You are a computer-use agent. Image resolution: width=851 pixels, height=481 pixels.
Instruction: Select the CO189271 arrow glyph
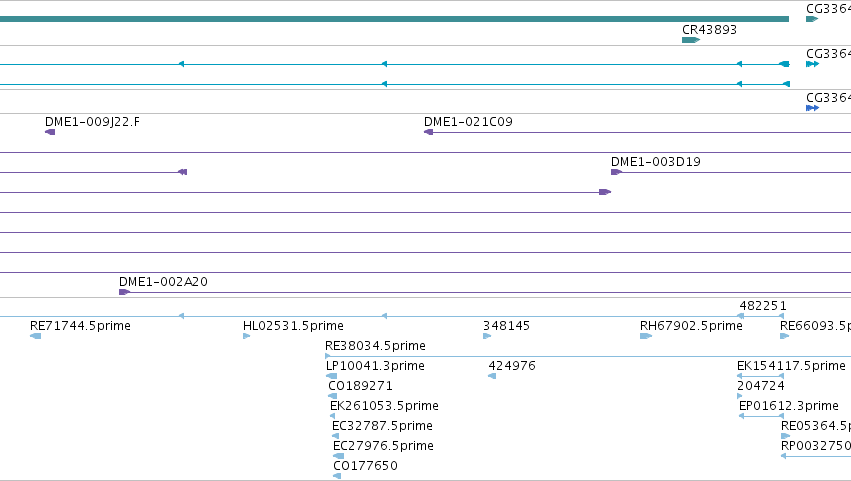tap(332, 396)
